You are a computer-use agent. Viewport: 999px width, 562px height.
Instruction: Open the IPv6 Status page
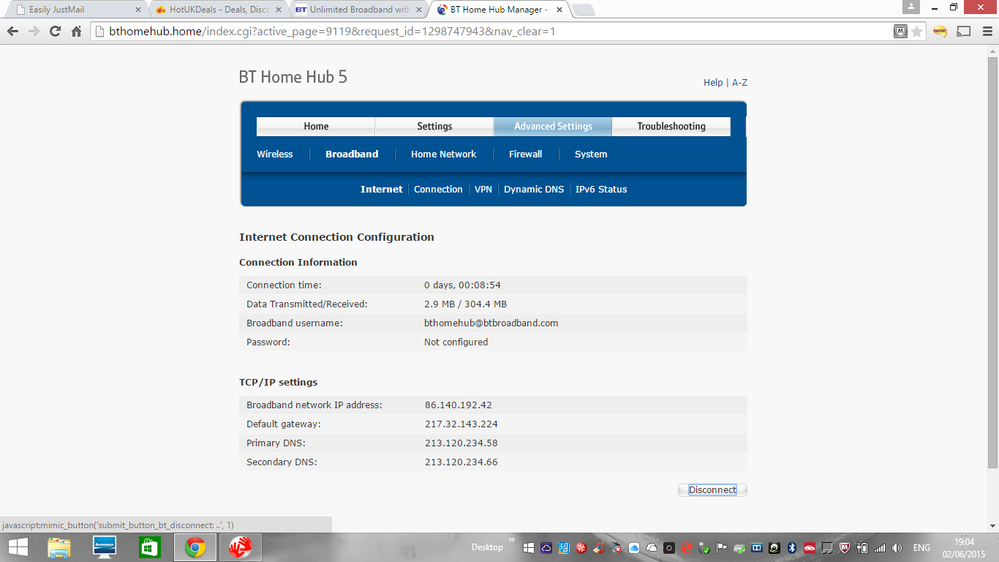601,189
